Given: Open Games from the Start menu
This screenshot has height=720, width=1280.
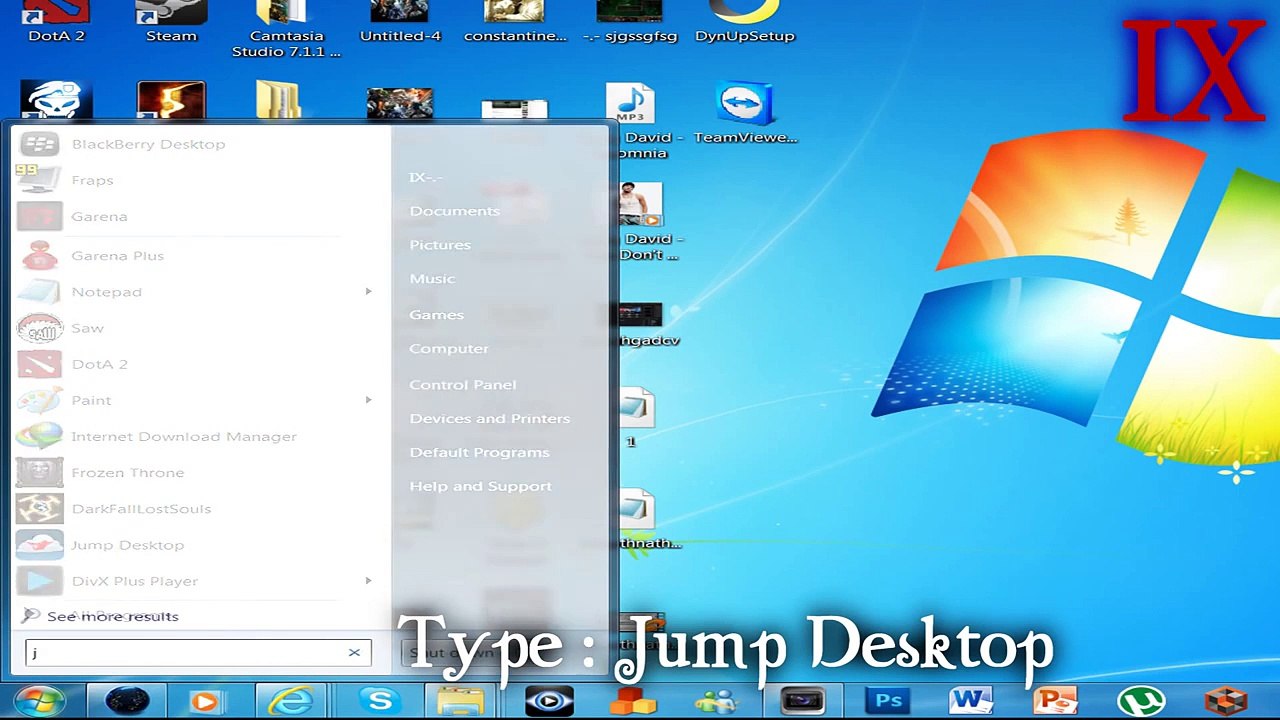Looking at the screenshot, I should point(436,314).
